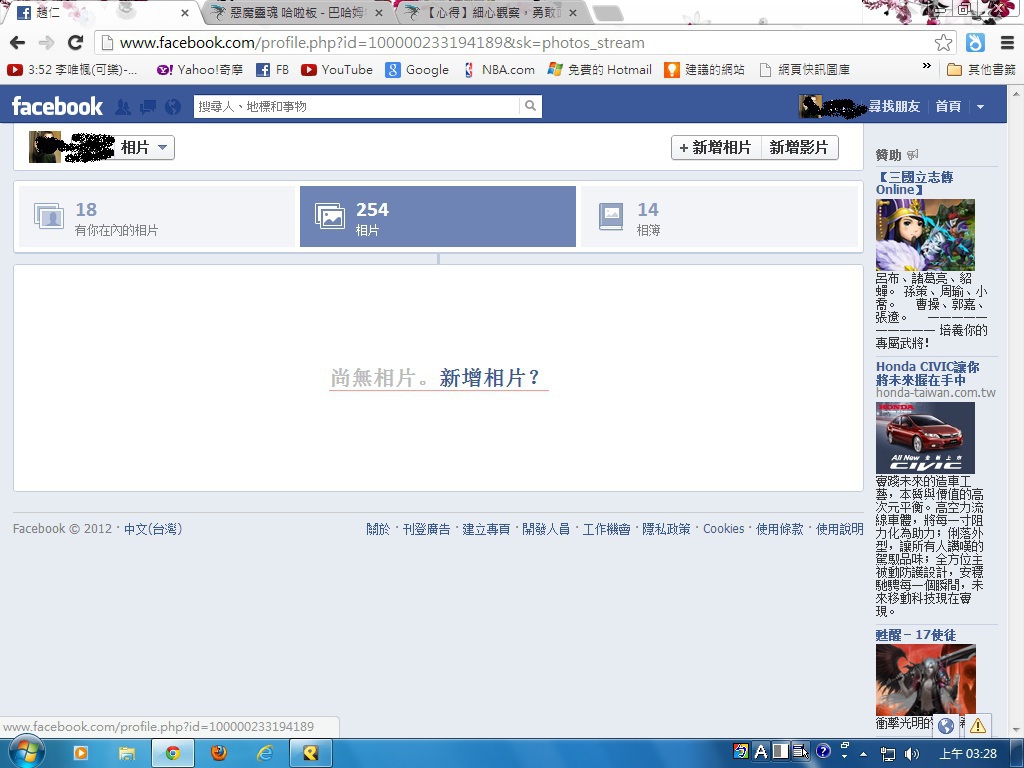The image size is (1024, 768).
Task: Close the 惡魔靈魂 哈啦板 tab
Action: (378, 13)
